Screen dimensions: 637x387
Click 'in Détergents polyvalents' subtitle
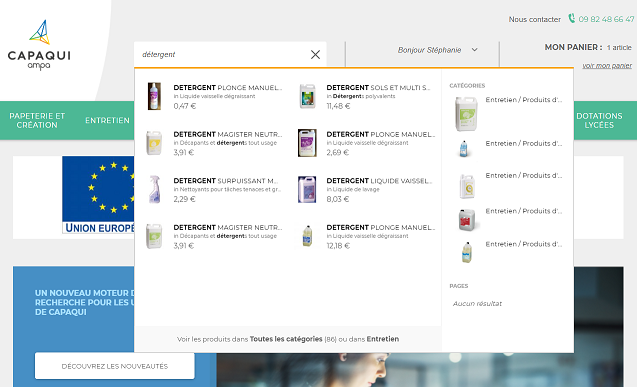pyautogui.click(x=361, y=97)
